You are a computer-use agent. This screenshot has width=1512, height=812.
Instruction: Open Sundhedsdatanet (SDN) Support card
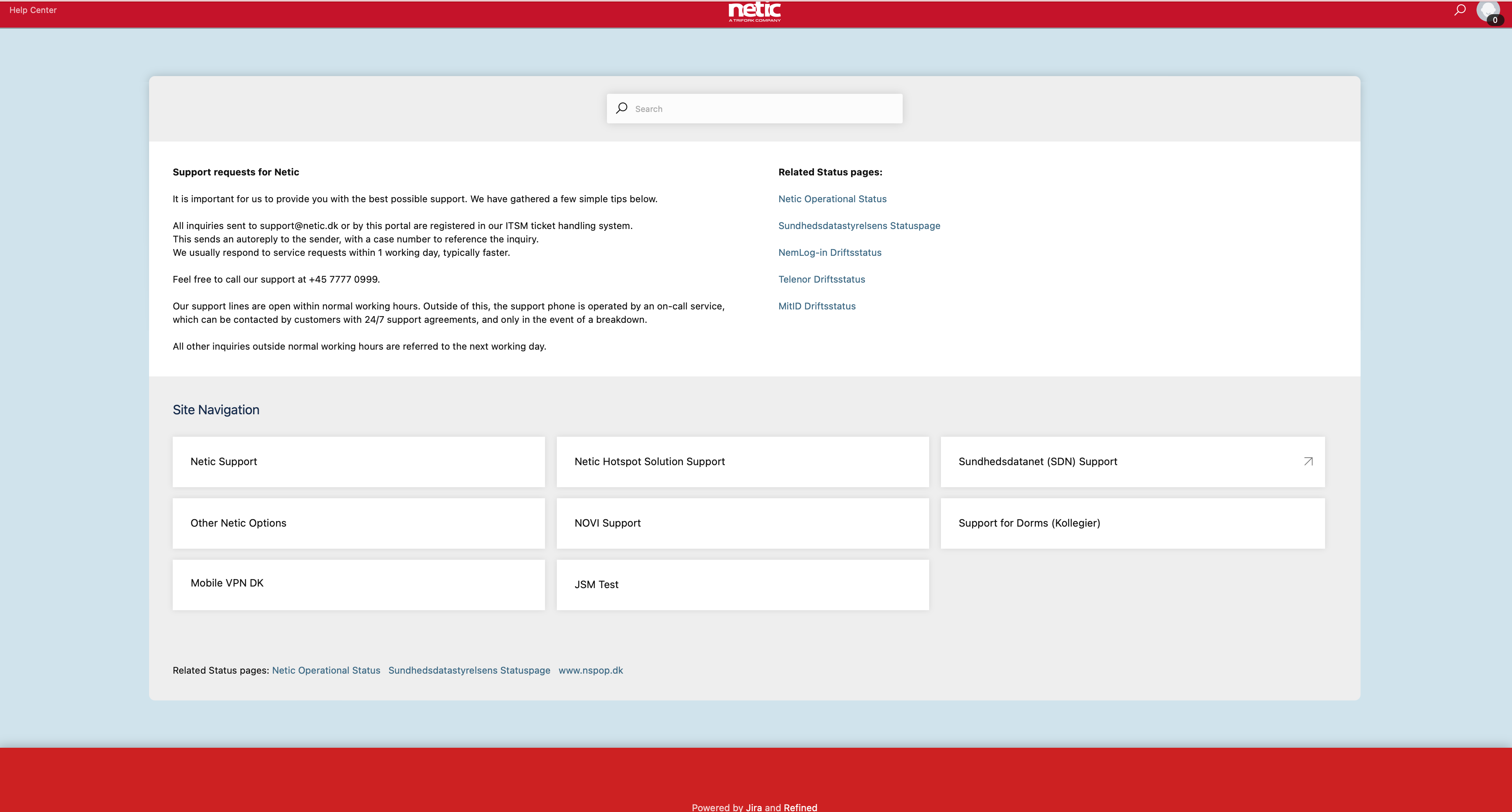(1132, 462)
